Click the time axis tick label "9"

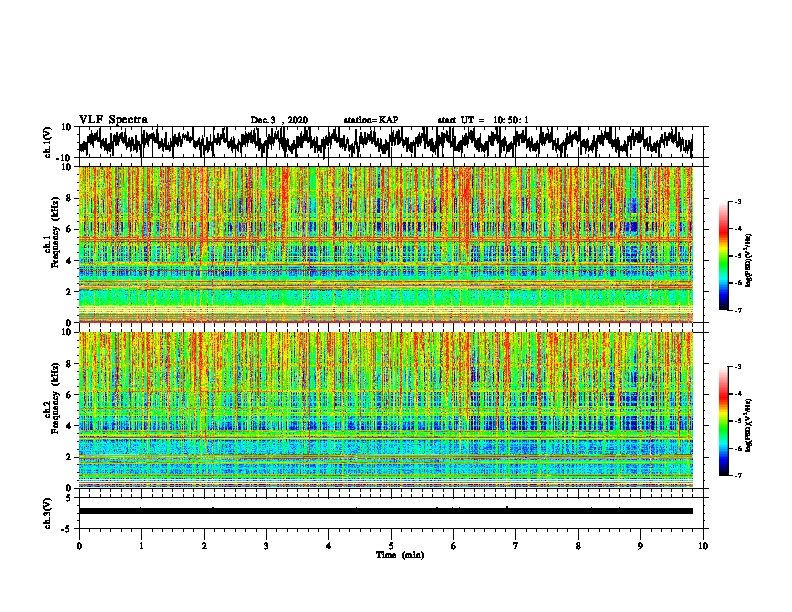(640, 546)
